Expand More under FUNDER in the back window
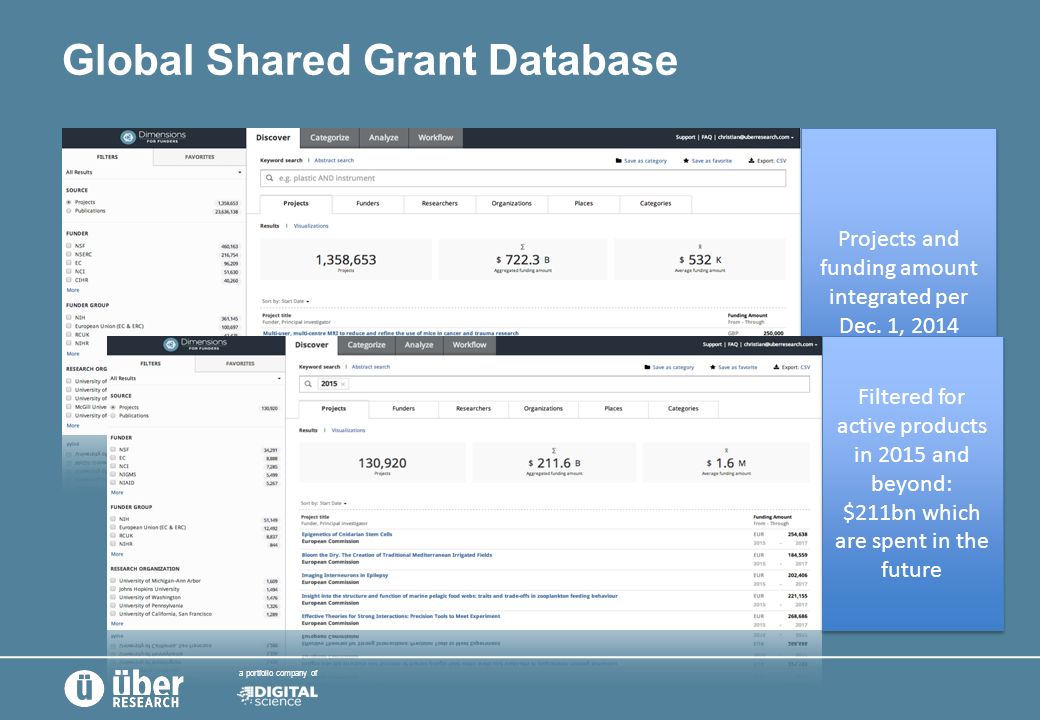Screen dimensions: 1040x720 click(73, 290)
